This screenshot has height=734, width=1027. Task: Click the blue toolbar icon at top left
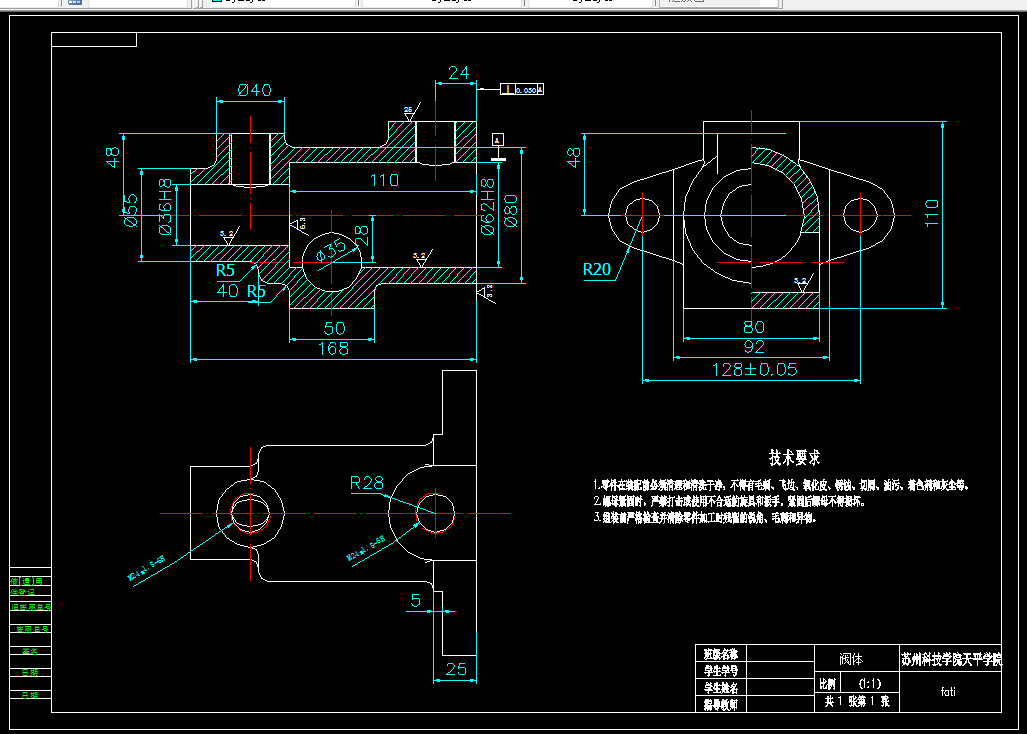[x=75, y=4]
